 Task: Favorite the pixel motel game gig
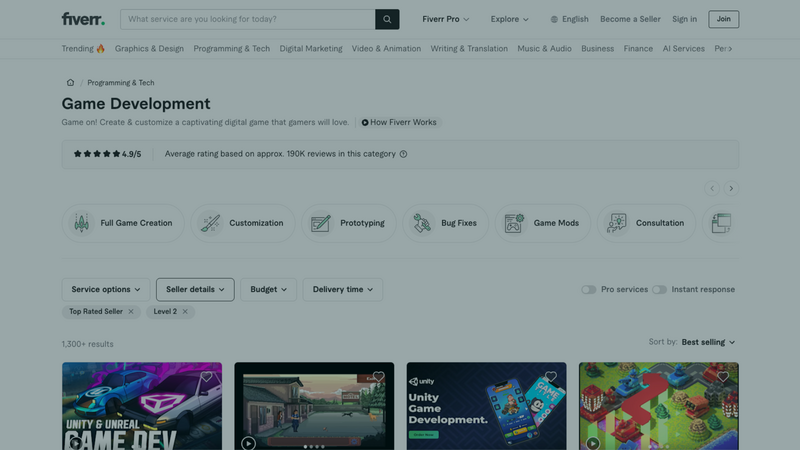pos(379,377)
